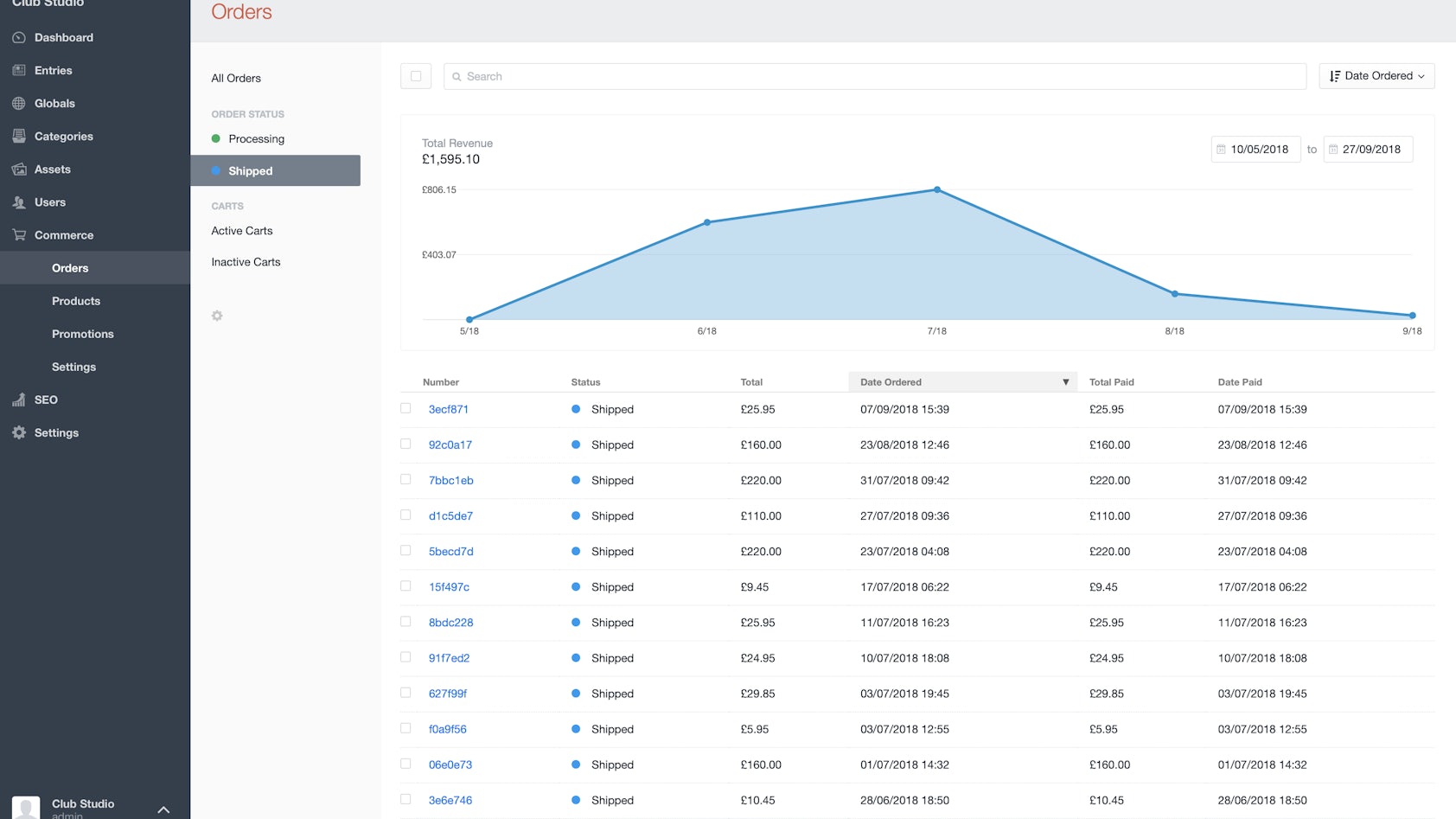Click the Globals globe icon
Screen dimensions: 1456x819
coord(19,104)
